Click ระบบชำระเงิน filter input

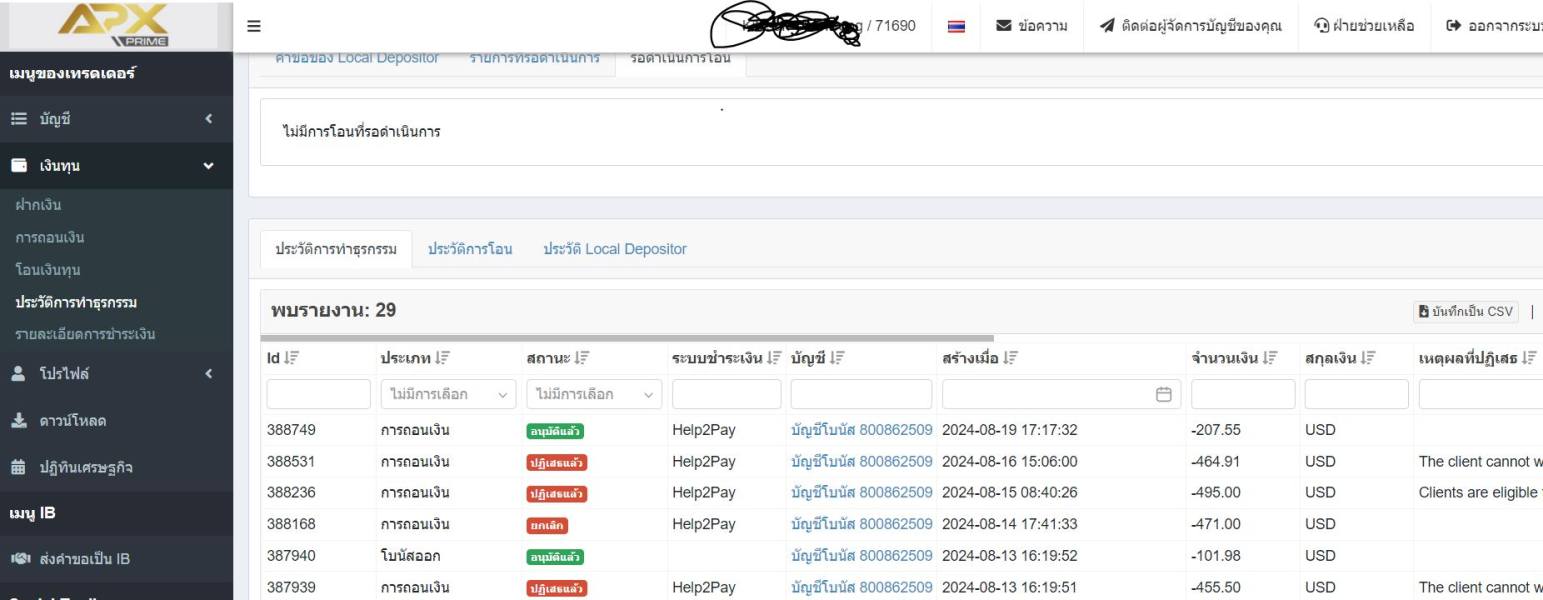(726, 395)
